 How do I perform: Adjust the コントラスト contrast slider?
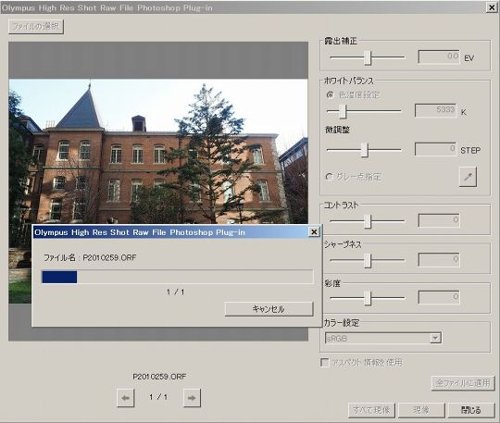(x=367, y=221)
